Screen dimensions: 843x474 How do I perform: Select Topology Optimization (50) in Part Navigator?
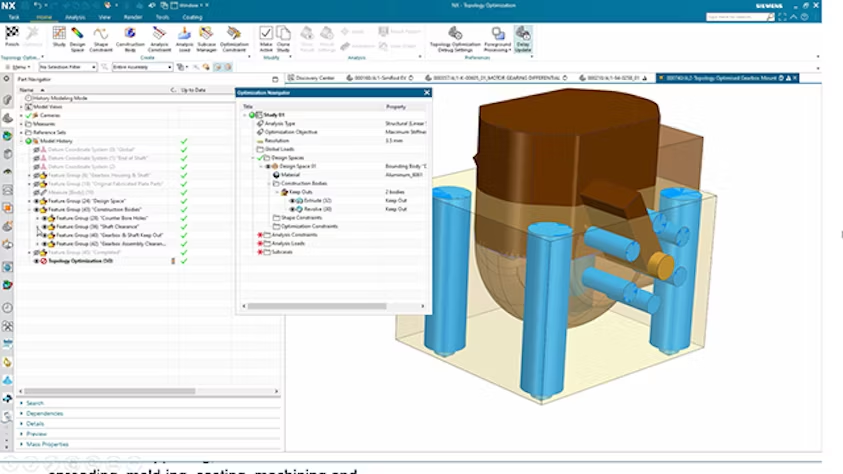point(81,261)
